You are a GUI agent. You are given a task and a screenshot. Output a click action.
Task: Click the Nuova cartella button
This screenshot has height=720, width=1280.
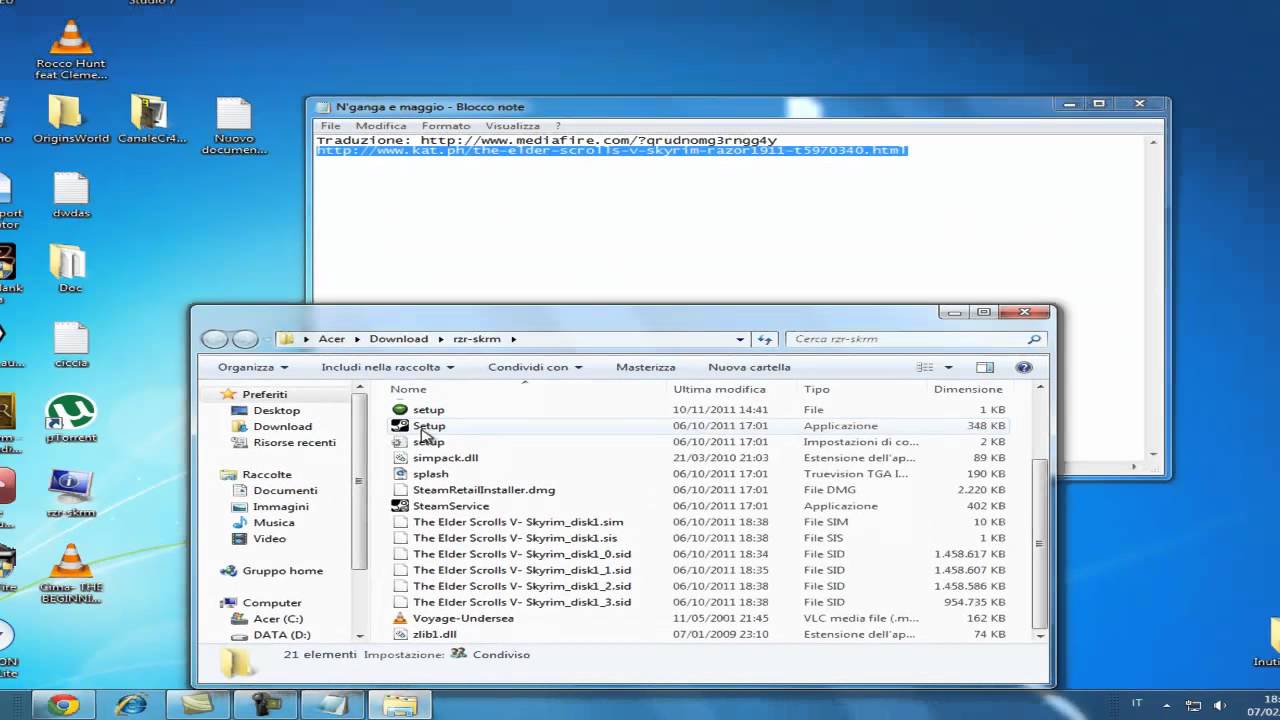[x=749, y=367]
